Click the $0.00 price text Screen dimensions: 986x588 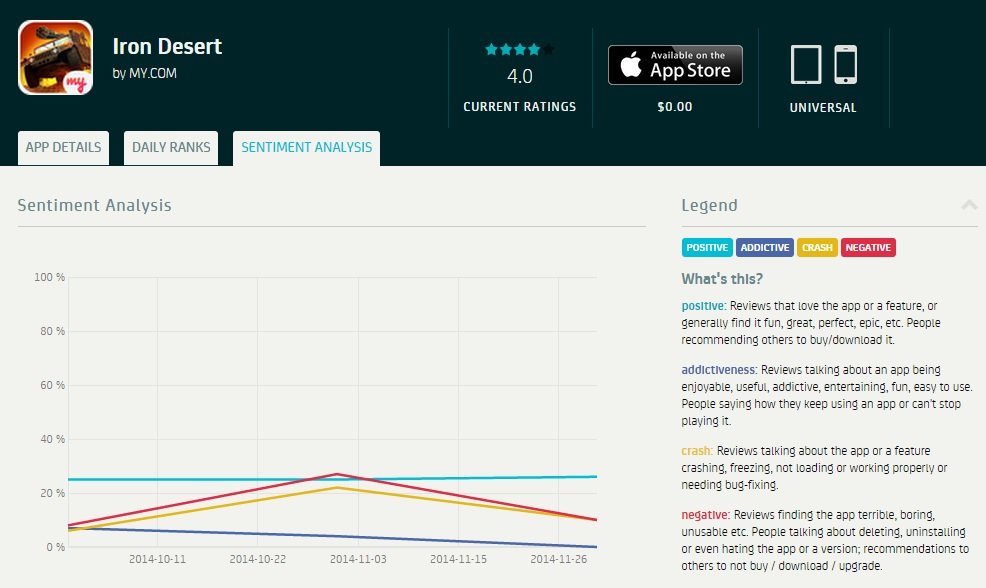675,107
